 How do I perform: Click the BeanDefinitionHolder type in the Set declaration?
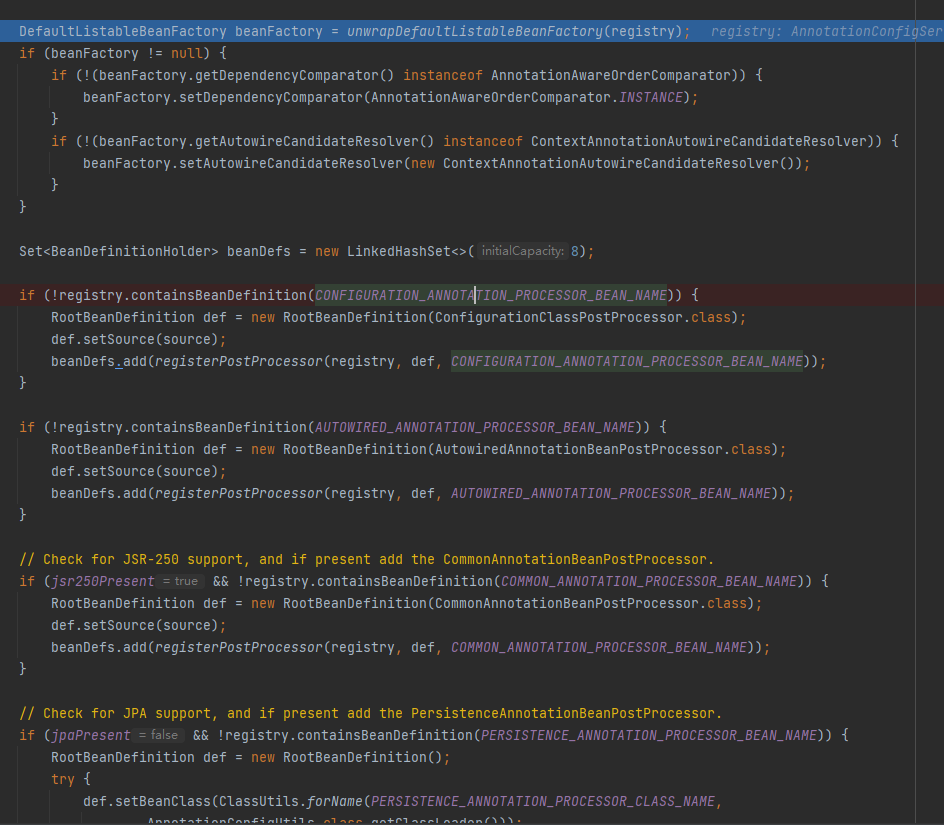131,252
